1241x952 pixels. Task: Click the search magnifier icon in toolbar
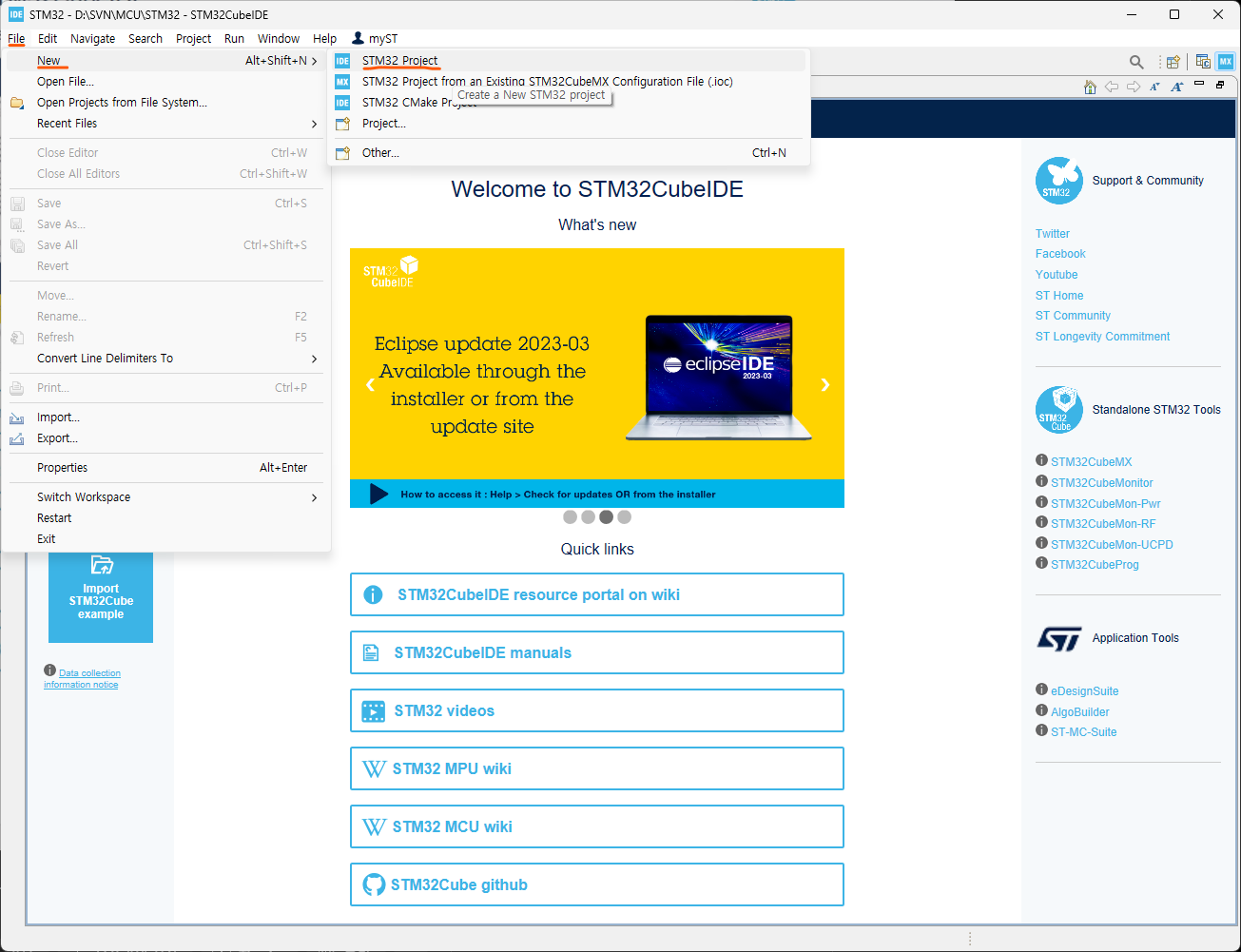tap(1136, 62)
